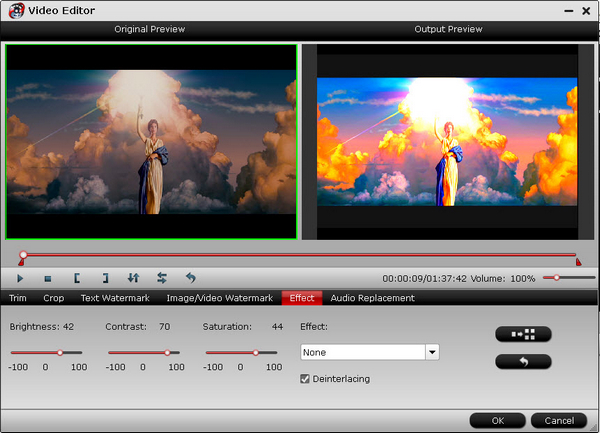Open the Trim tab

coord(18,298)
